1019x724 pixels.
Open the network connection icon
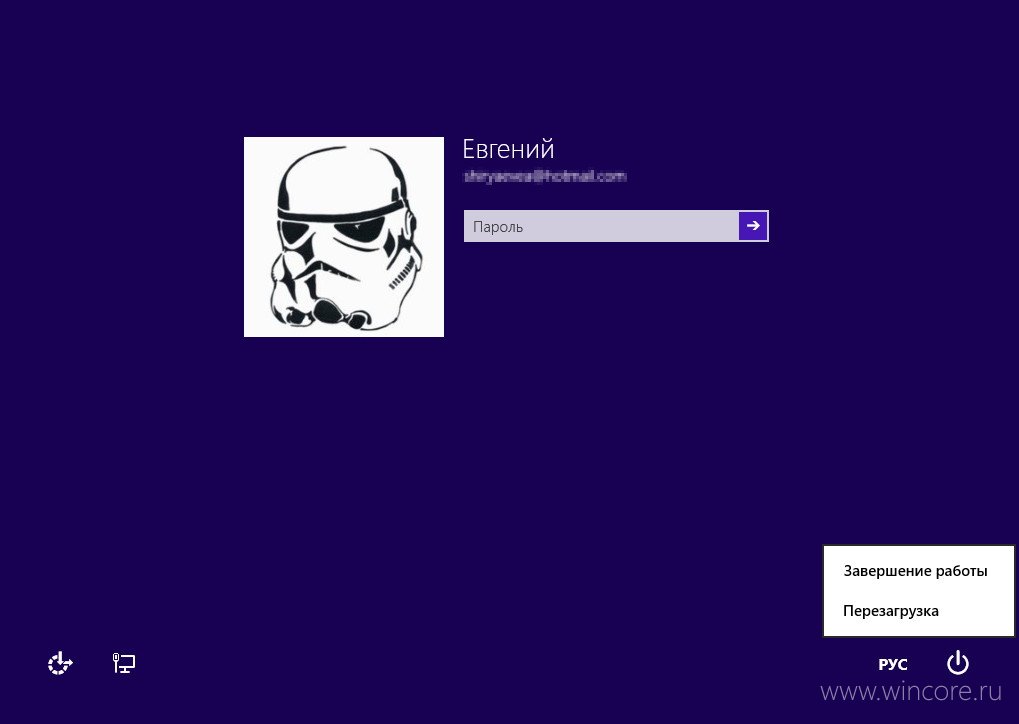[123, 663]
